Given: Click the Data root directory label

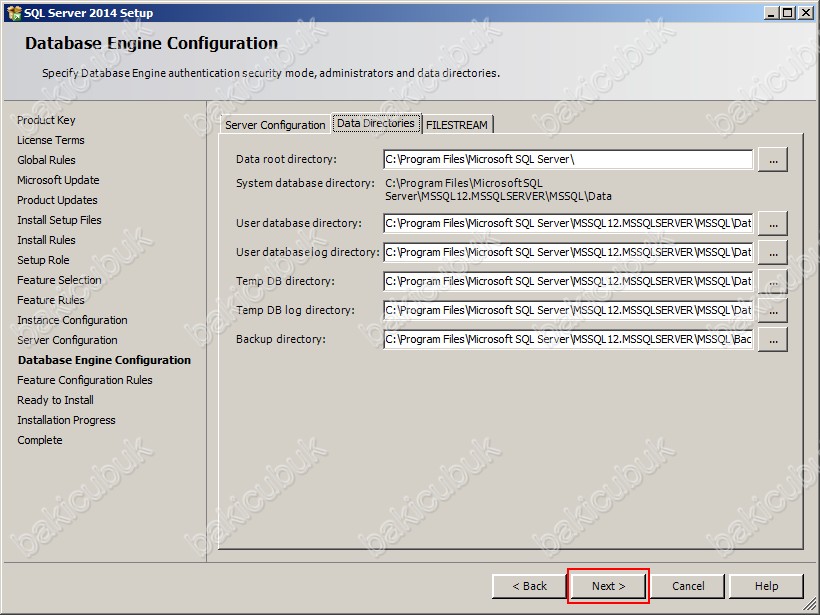Looking at the screenshot, I should pyautogui.click(x=287, y=159).
